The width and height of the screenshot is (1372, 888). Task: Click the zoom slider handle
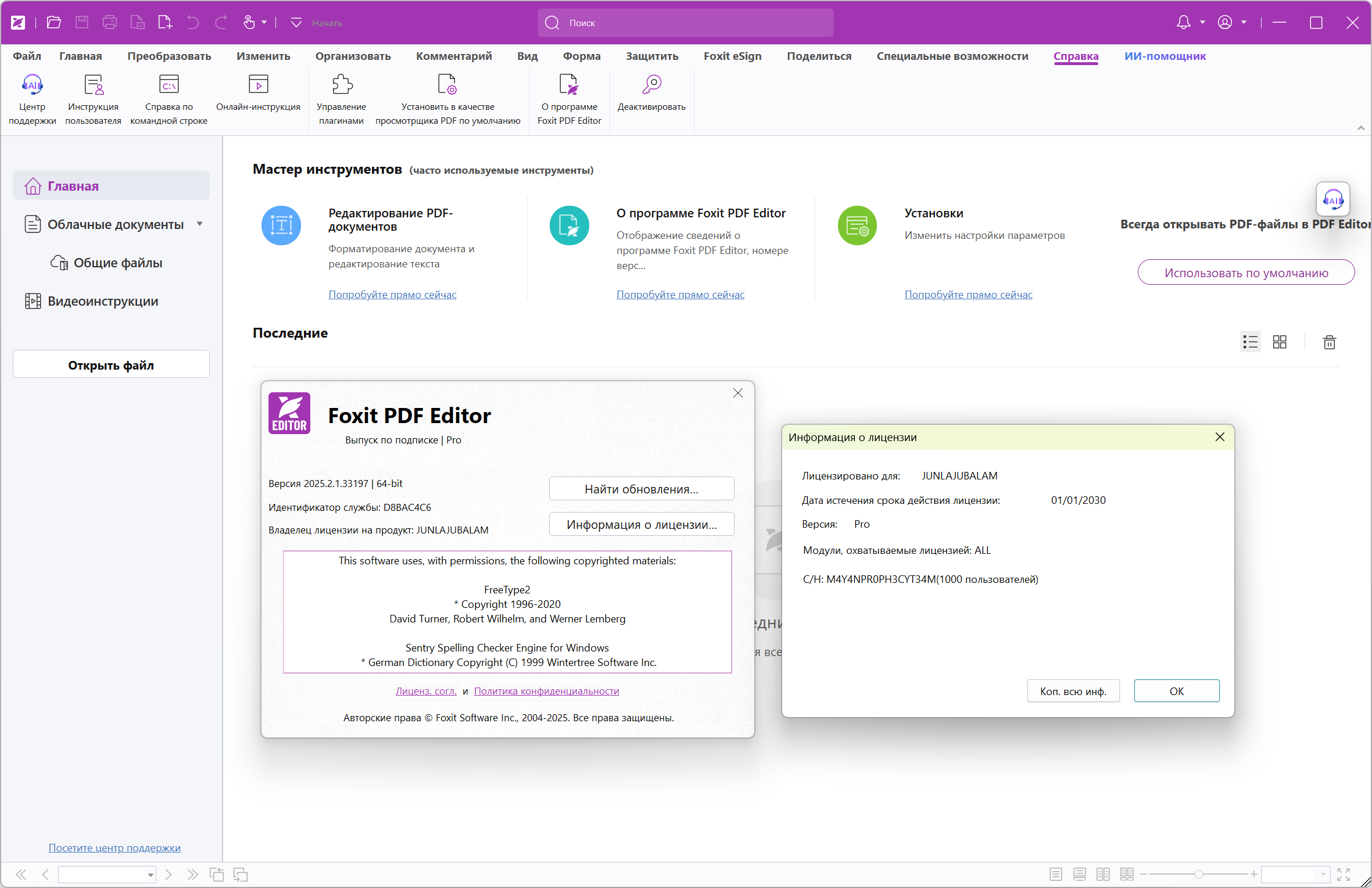coord(1198,874)
